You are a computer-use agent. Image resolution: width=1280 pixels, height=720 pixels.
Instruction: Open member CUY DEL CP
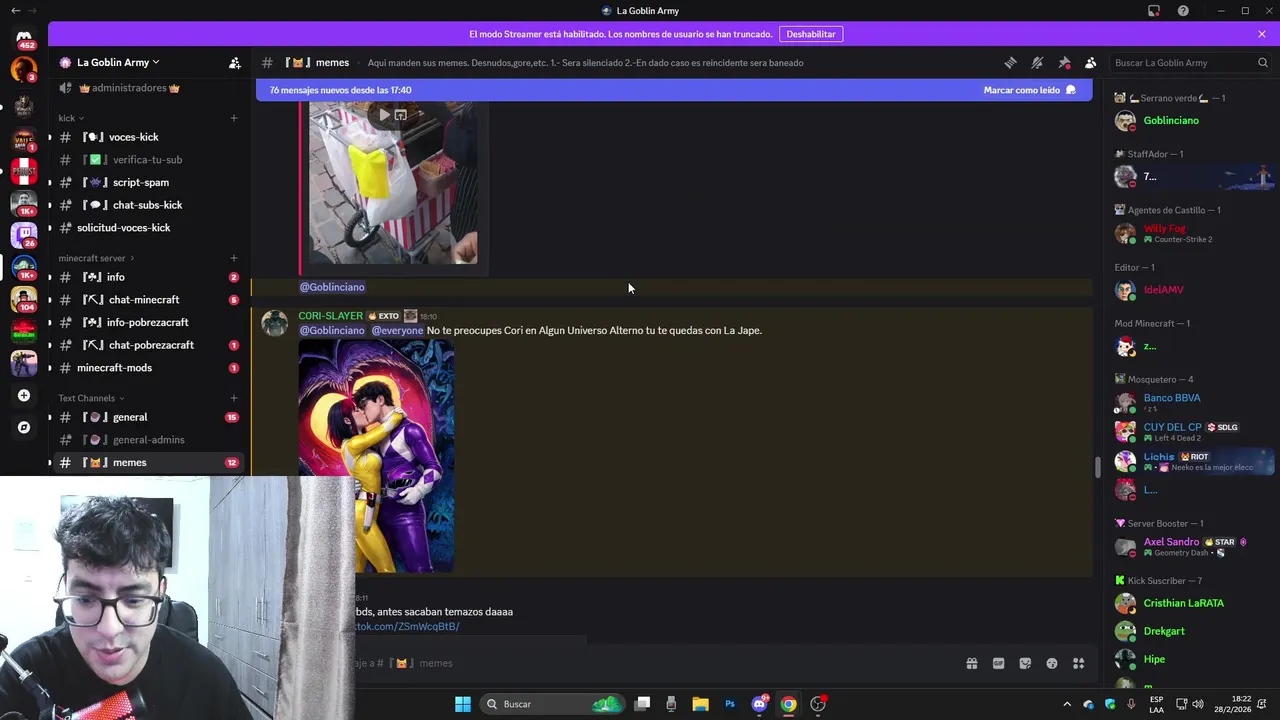1190,432
